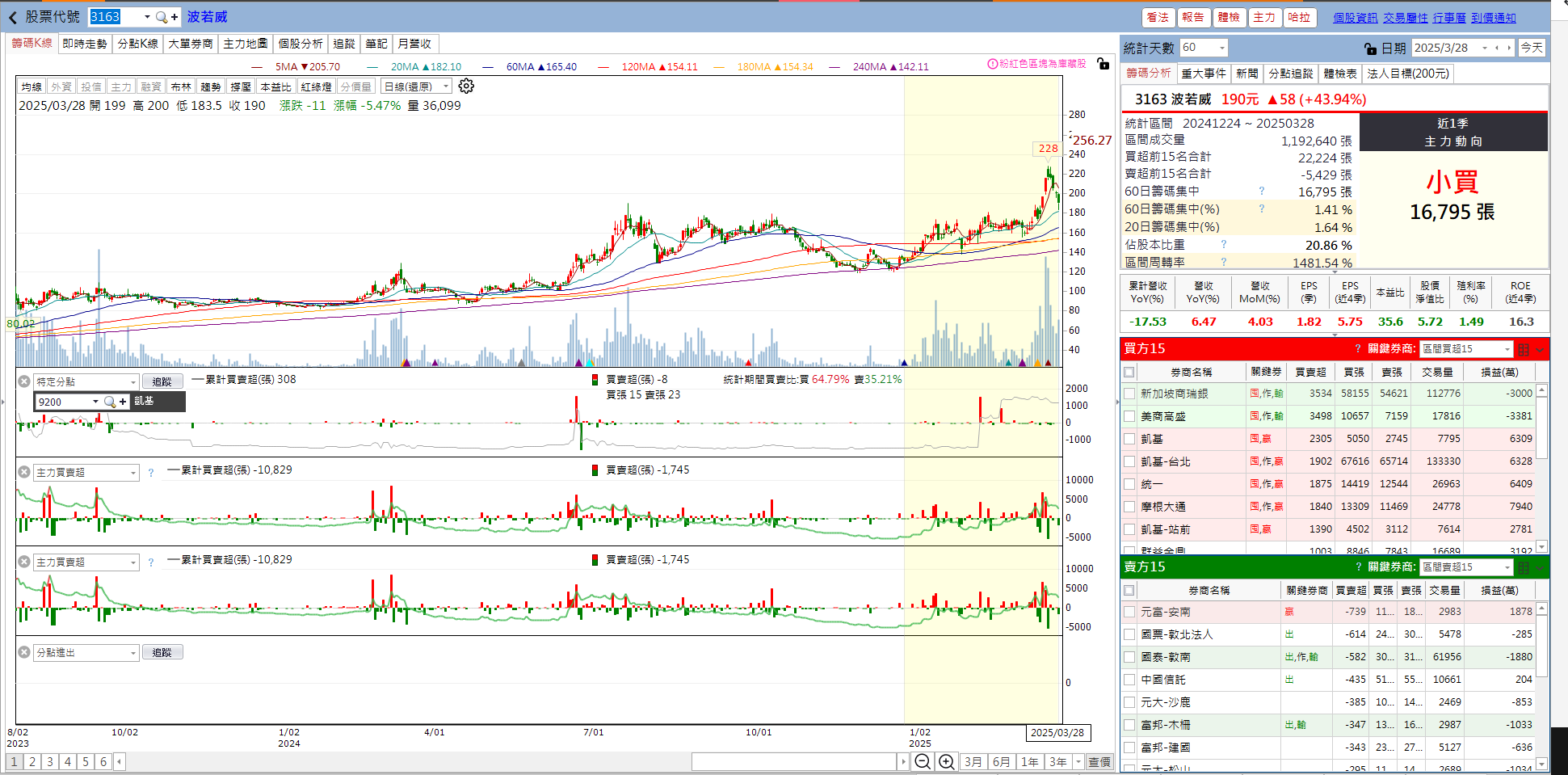Add broker with plus icon next to 9200
This screenshot has width=1568, height=775.
(x=123, y=402)
